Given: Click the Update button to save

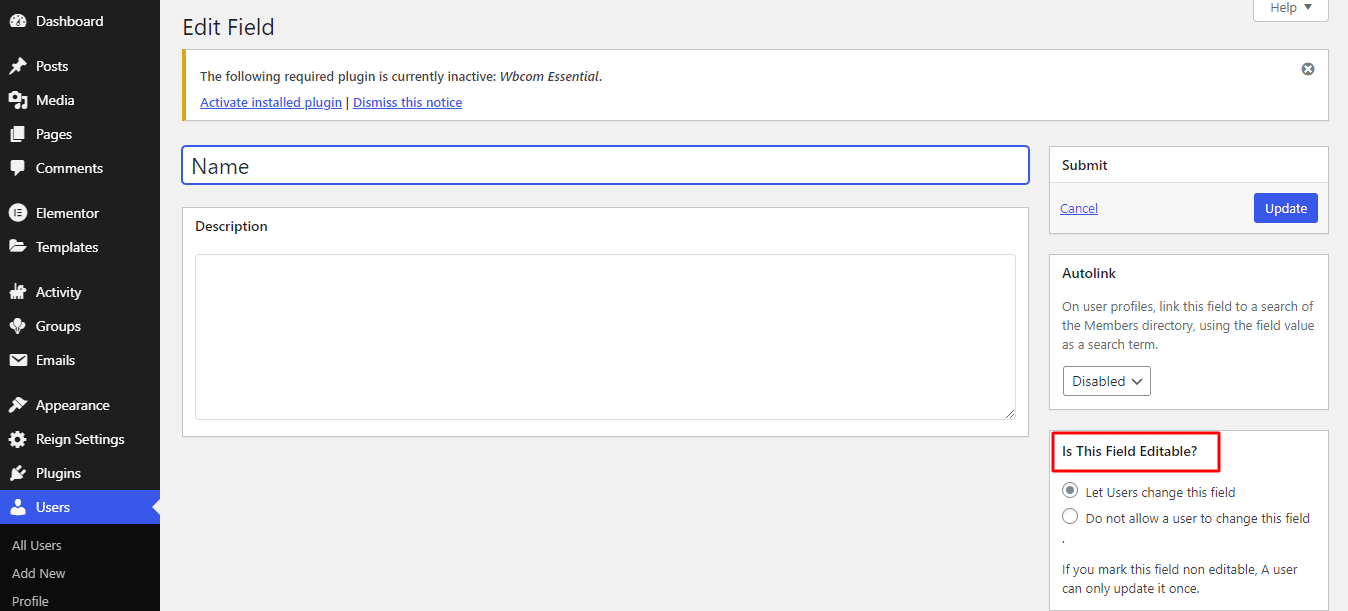Looking at the screenshot, I should point(1285,207).
